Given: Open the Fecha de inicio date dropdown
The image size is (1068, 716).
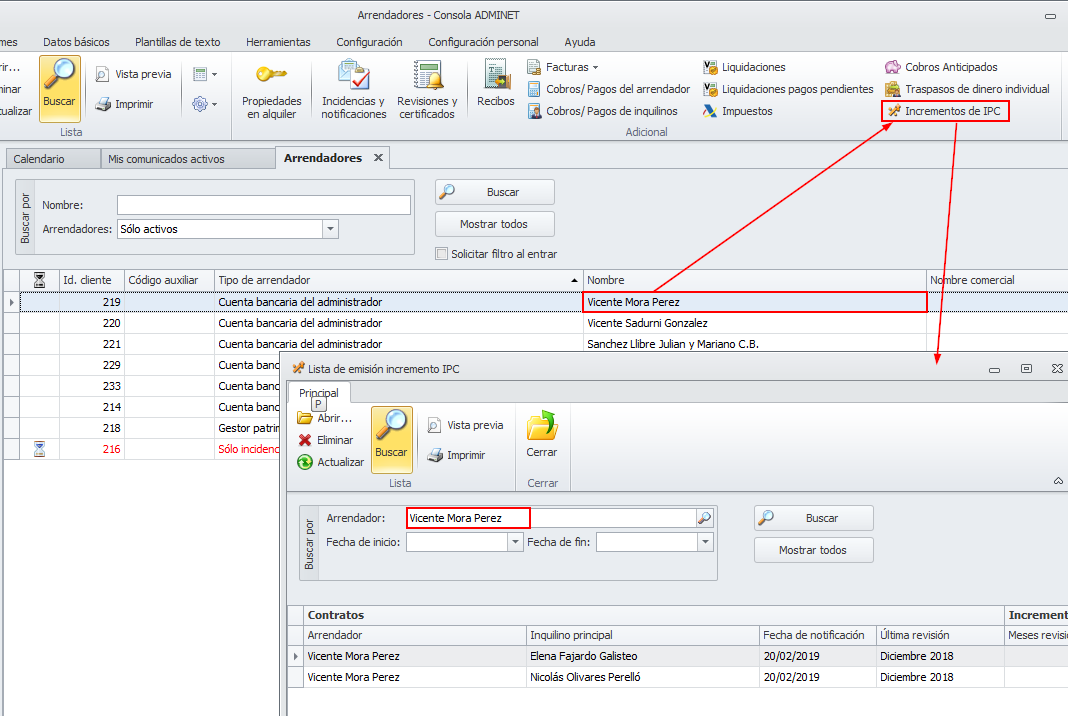Looking at the screenshot, I should pos(516,542).
